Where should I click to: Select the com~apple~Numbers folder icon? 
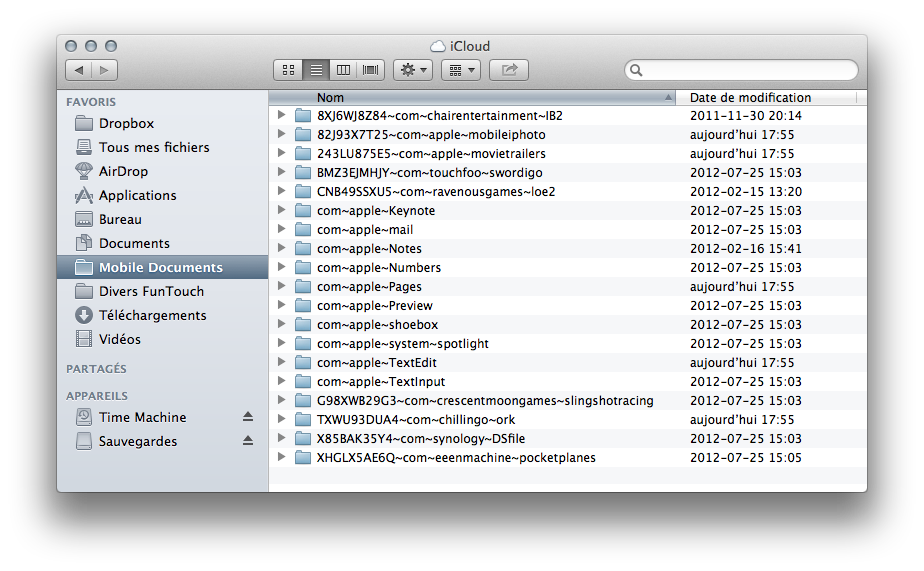click(x=303, y=268)
